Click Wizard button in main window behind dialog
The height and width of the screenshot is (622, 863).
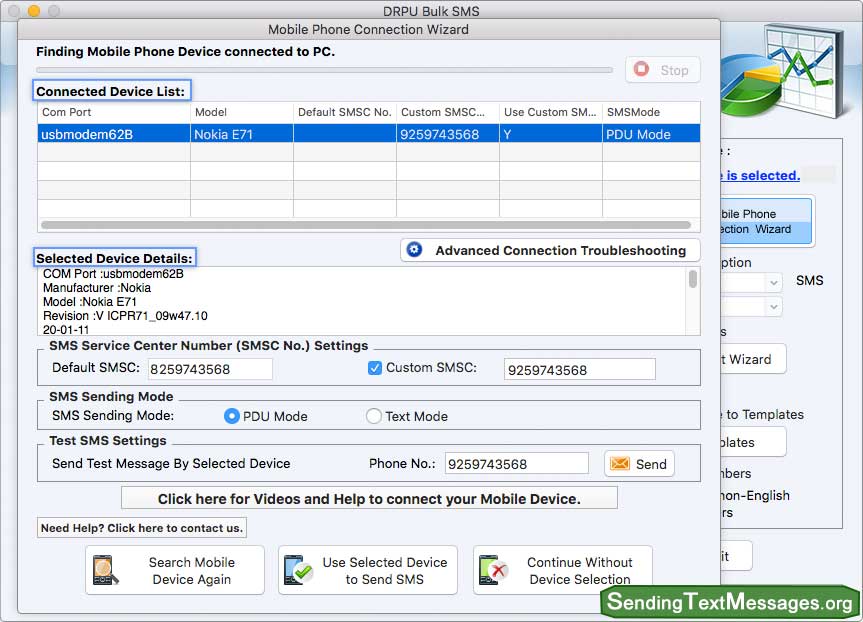pyautogui.click(x=752, y=359)
